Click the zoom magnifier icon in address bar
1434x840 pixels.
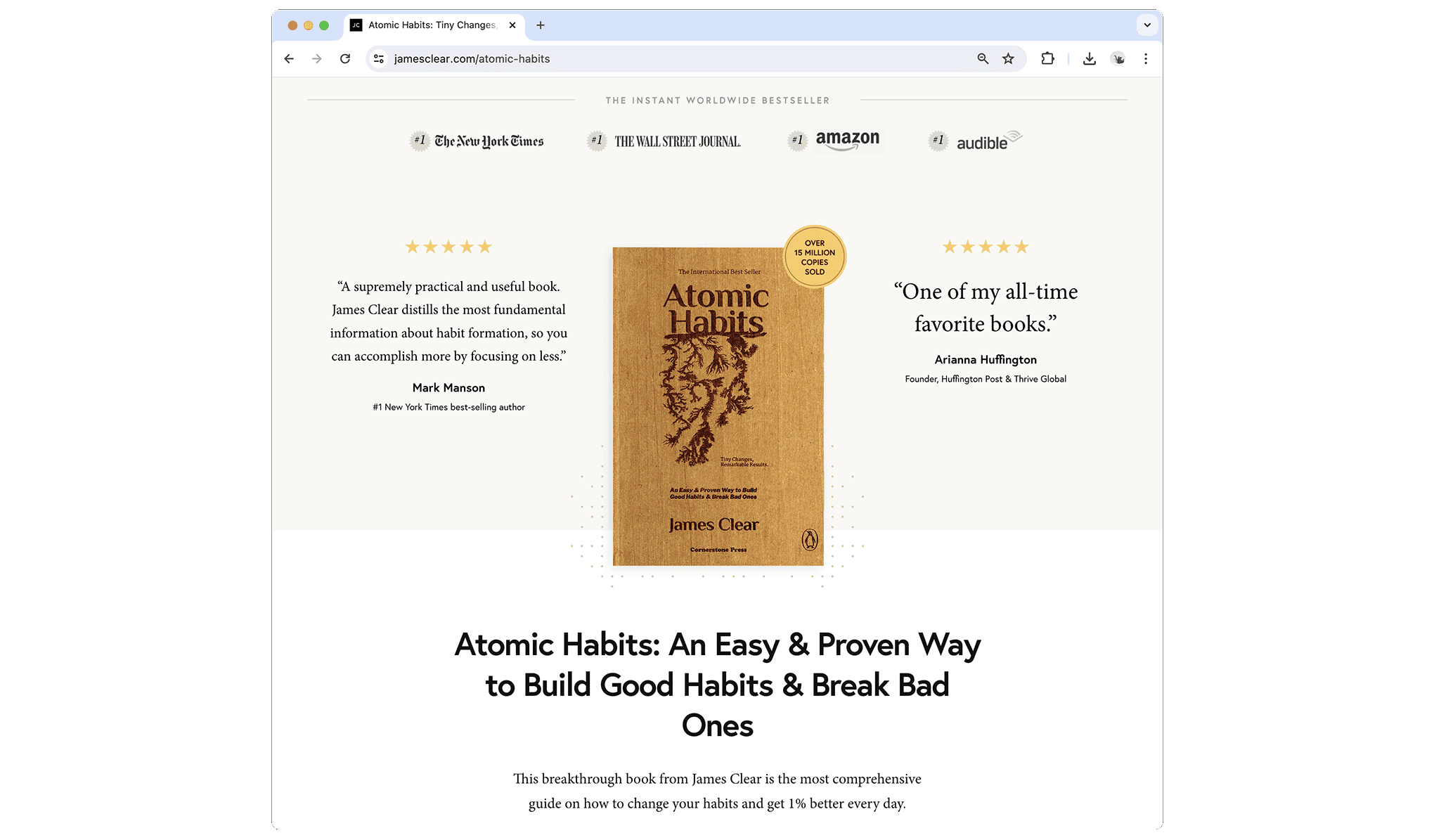(983, 59)
